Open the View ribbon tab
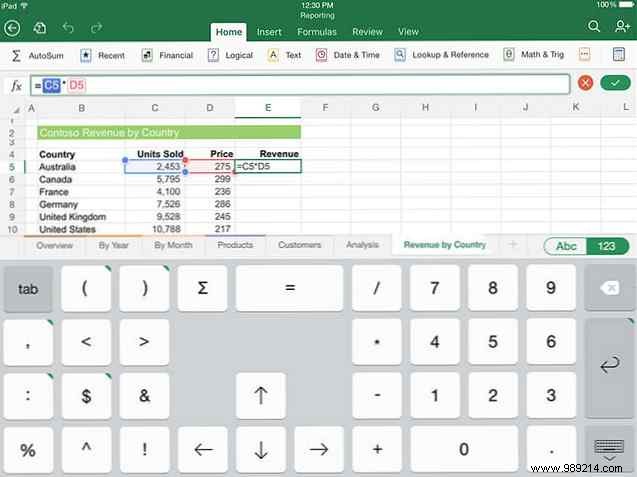The height and width of the screenshot is (477, 637). pos(408,32)
